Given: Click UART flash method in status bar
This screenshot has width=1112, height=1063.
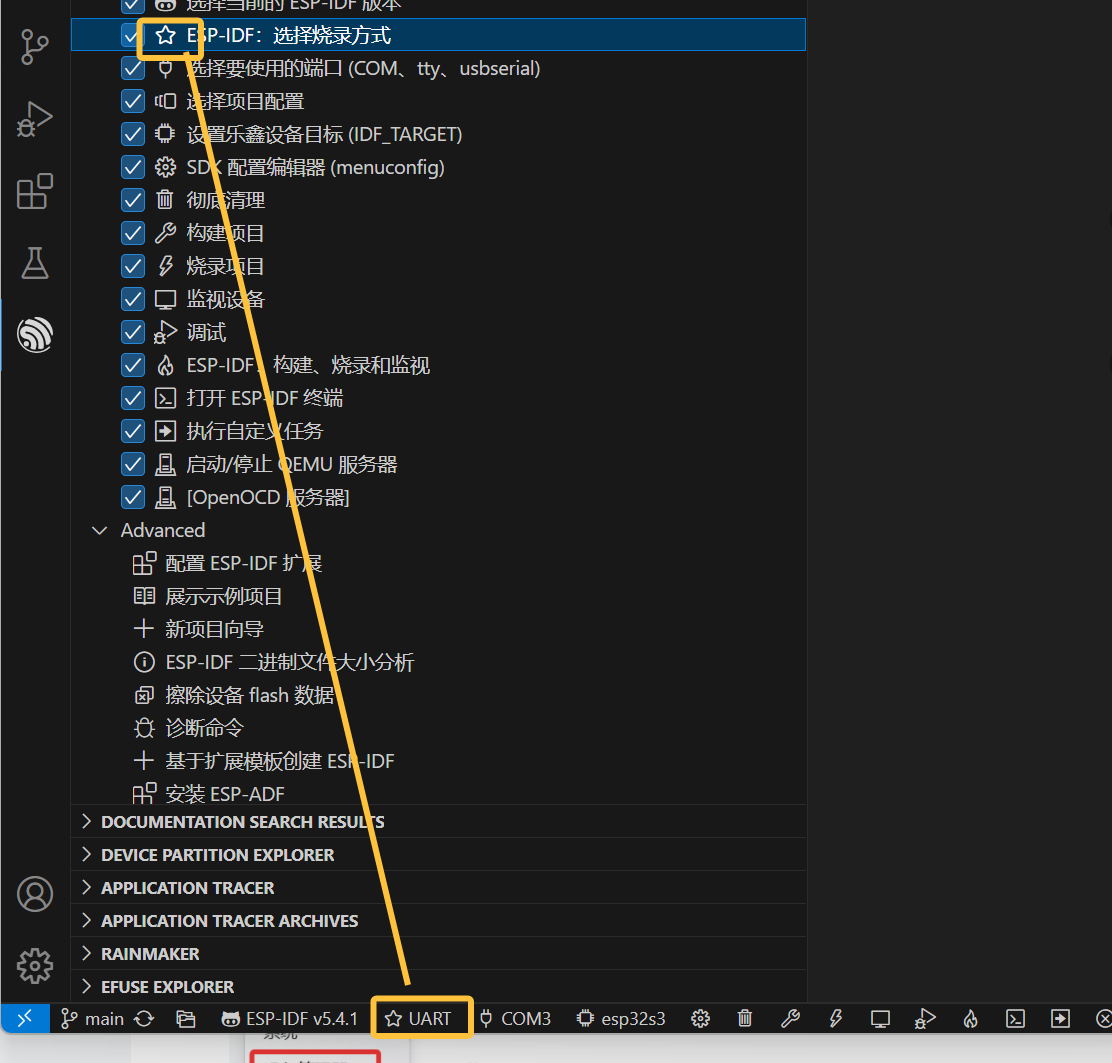Looking at the screenshot, I should pyautogui.click(x=418, y=1019).
